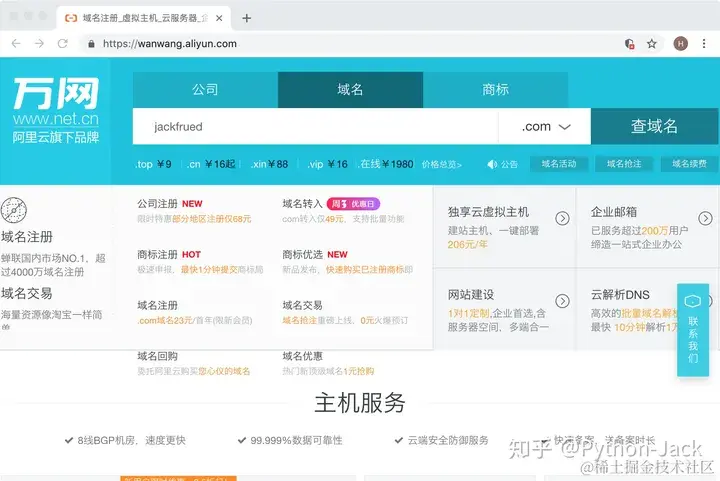Click the 域名抢注 button
The height and width of the screenshot is (481, 720).
(624, 164)
